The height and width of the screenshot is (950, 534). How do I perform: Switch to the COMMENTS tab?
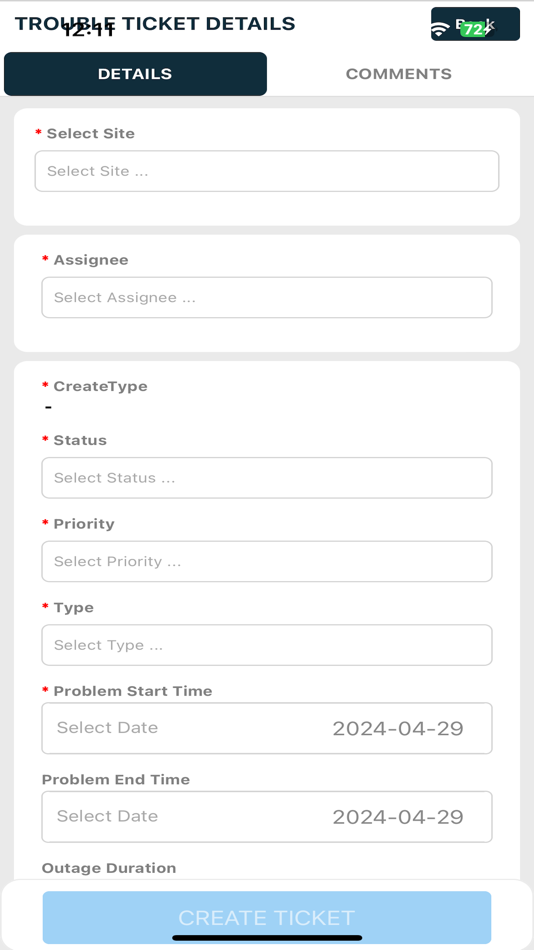(398, 74)
